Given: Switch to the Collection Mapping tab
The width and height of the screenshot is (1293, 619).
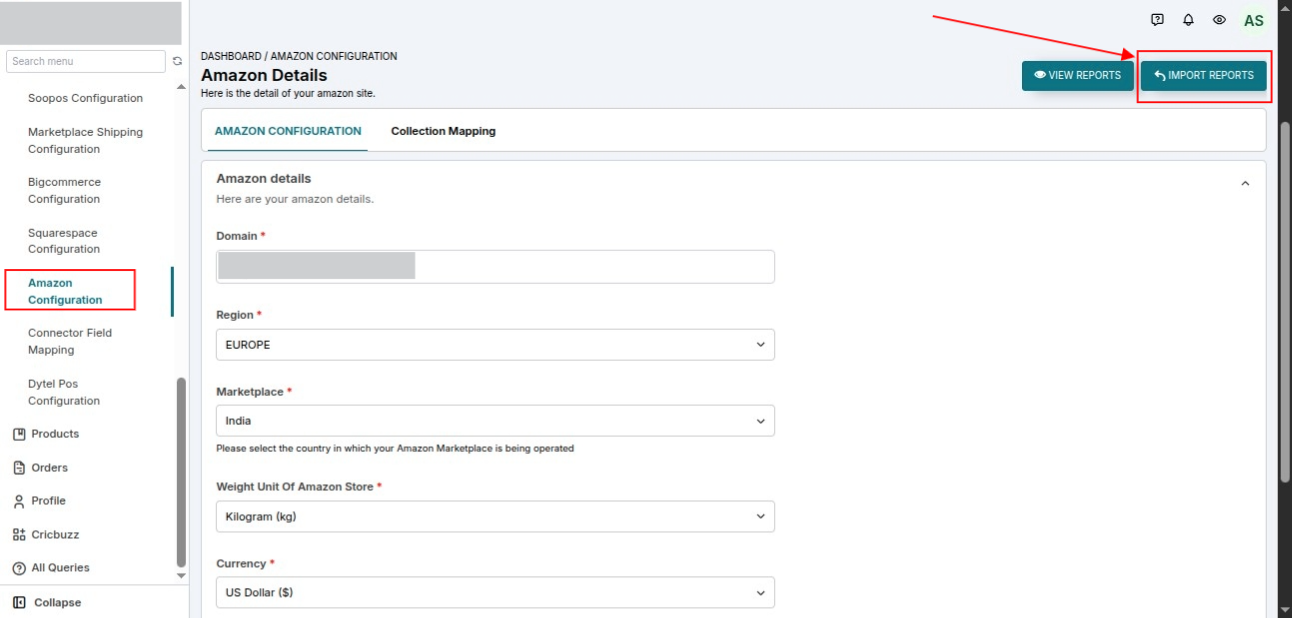Looking at the screenshot, I should [x=443, y=131].
